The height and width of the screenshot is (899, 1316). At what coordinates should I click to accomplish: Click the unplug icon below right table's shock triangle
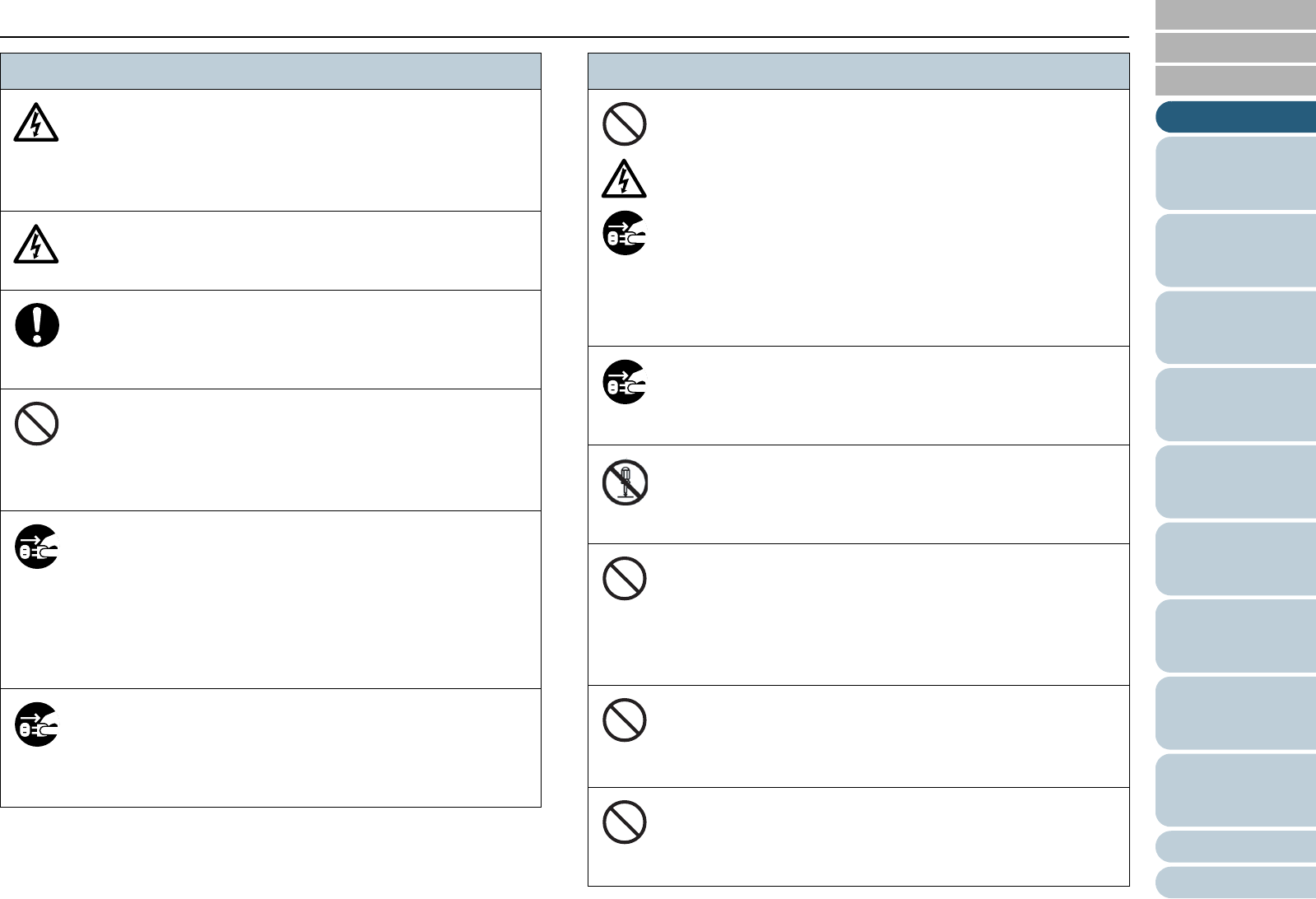(625, 233)
